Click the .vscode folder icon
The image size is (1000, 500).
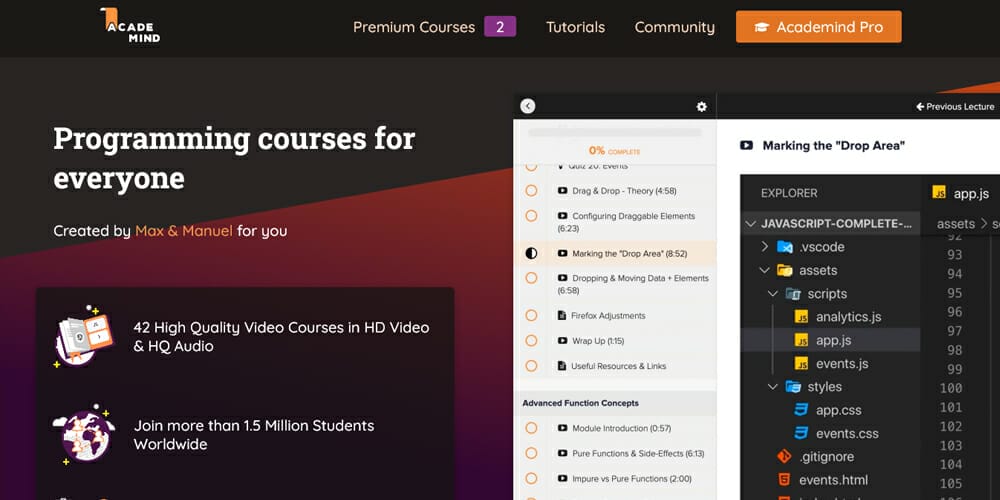784,247
